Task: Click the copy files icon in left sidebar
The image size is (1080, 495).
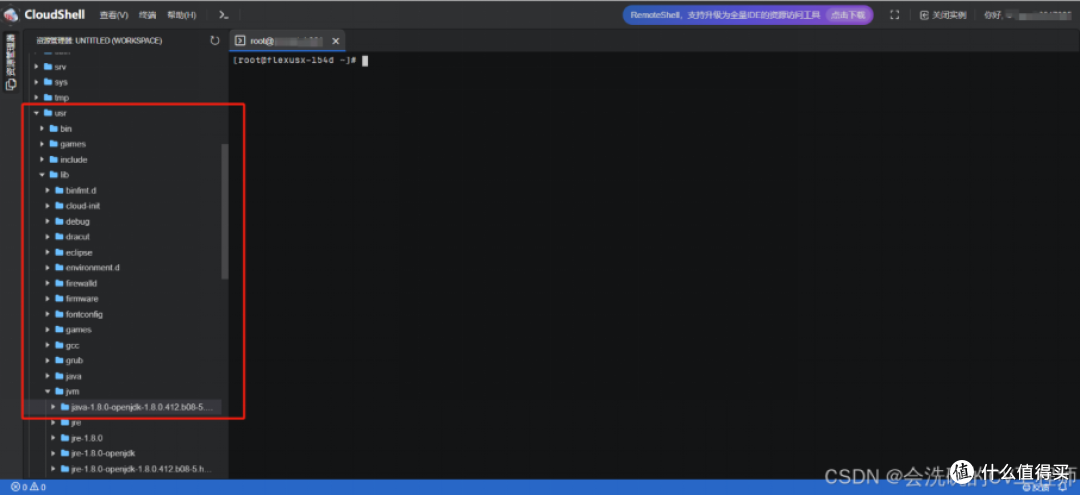Action: tap(10, 85)
